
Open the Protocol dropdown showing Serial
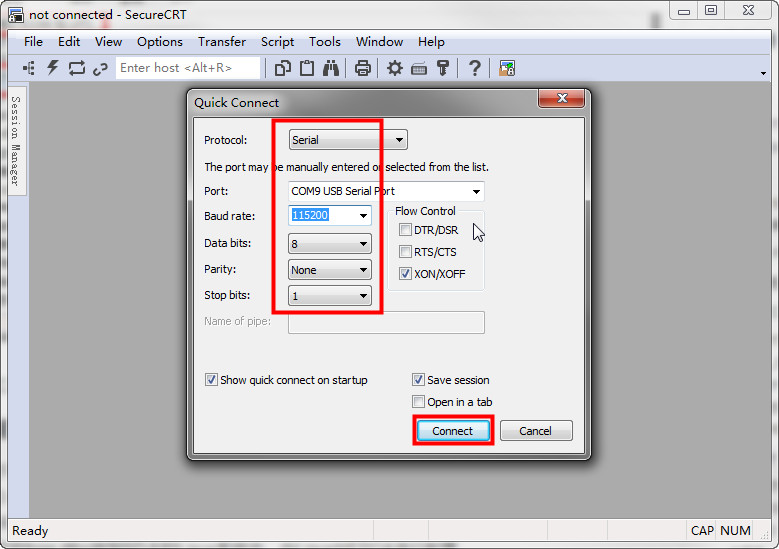pos(348,140)
